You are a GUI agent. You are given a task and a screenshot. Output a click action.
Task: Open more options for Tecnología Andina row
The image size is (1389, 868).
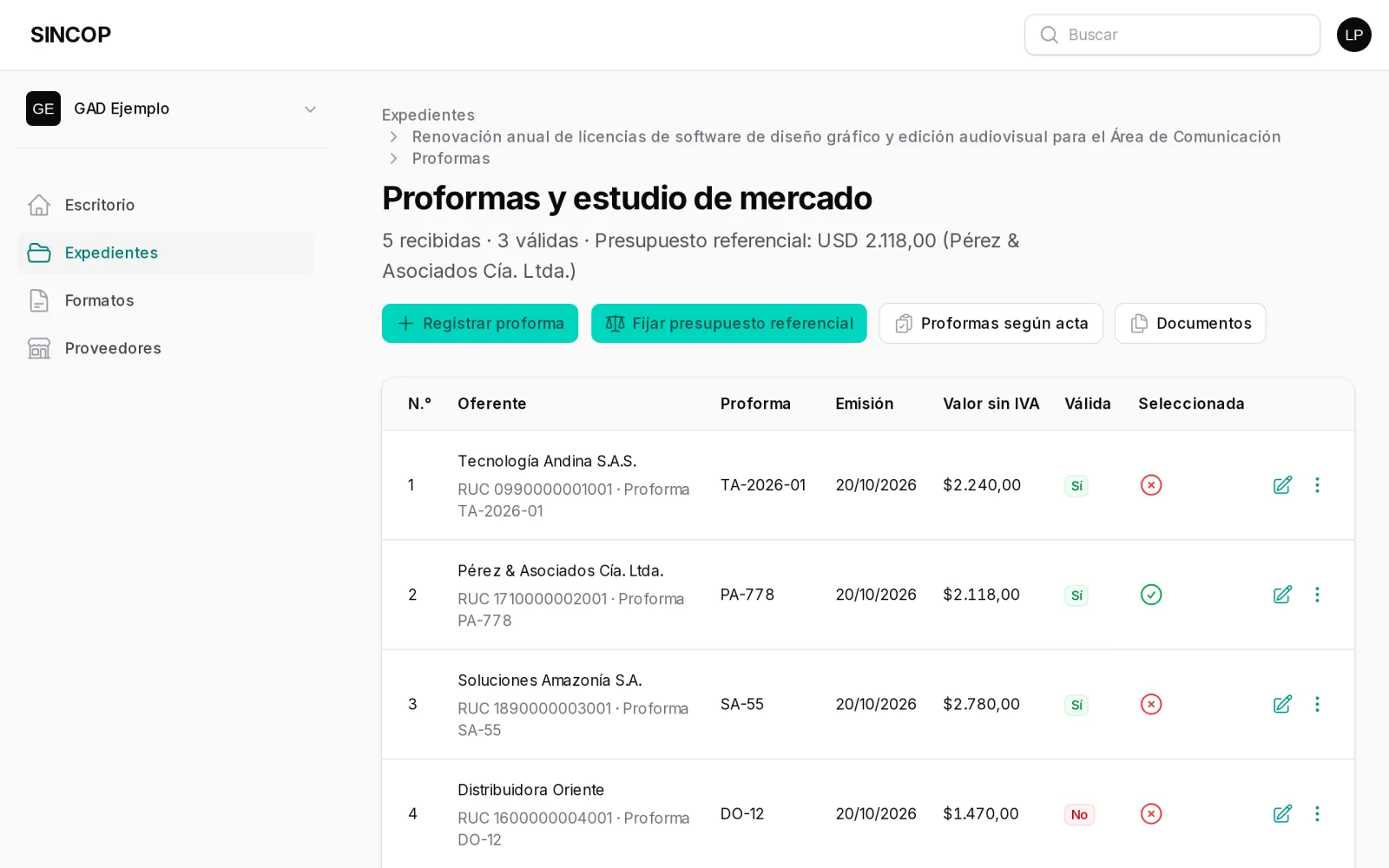tap(1317, 485)
